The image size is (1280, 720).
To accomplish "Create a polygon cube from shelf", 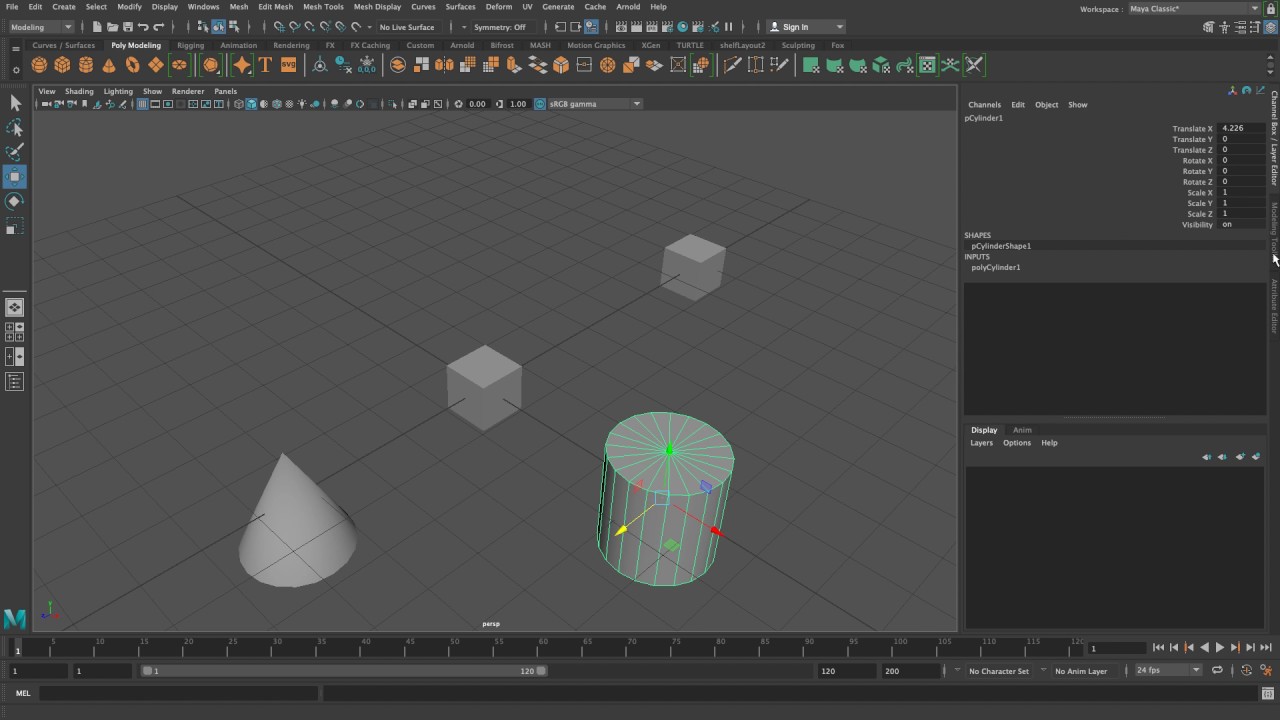I will tap(62, 65).
